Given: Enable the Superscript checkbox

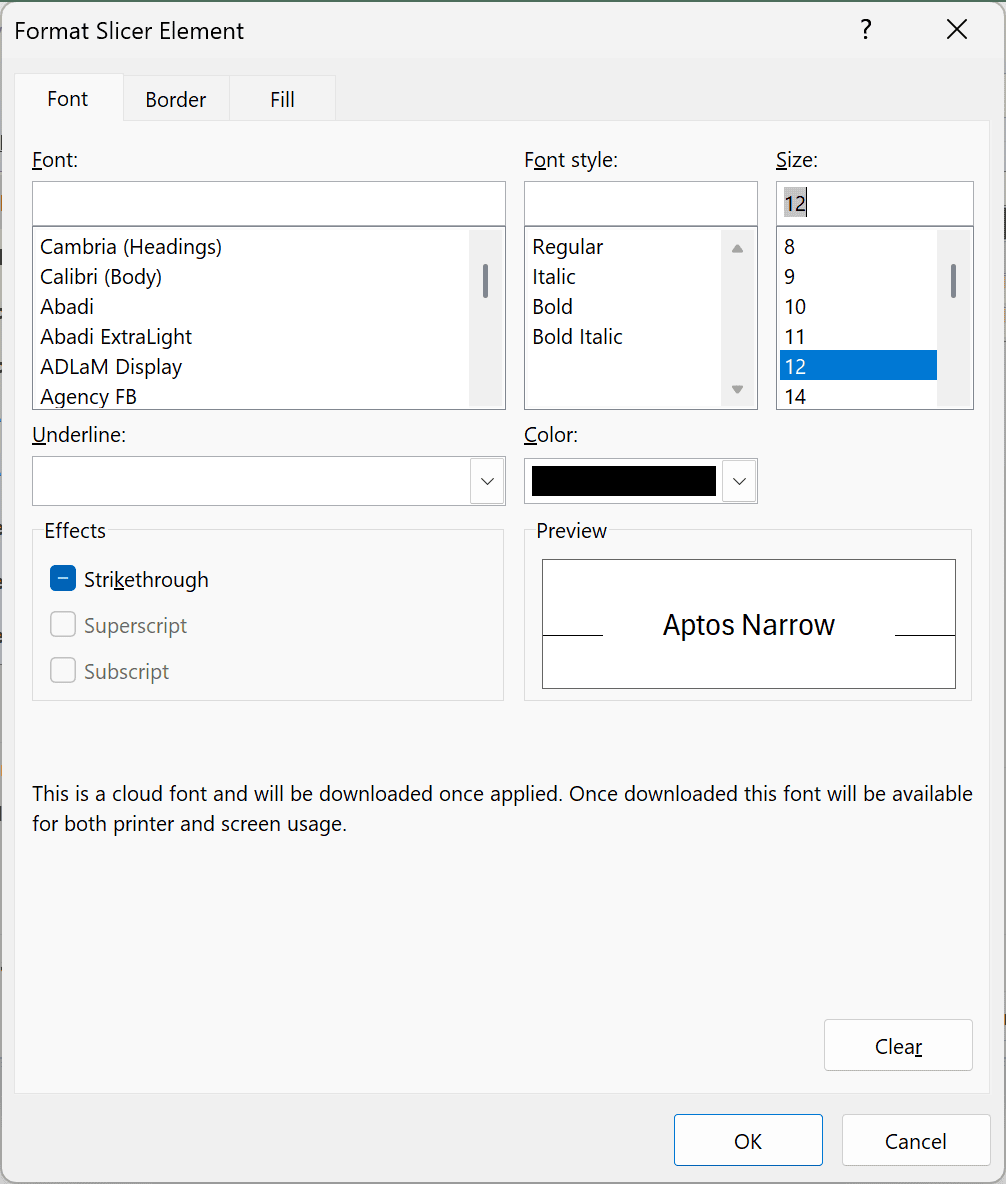Looking at the screenshot, I should click(63, 624).
